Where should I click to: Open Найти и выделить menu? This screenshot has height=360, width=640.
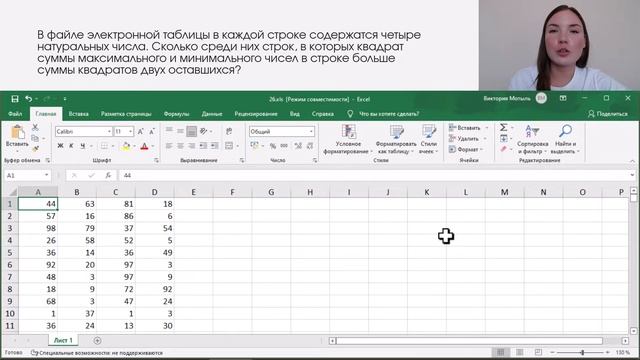565,140
